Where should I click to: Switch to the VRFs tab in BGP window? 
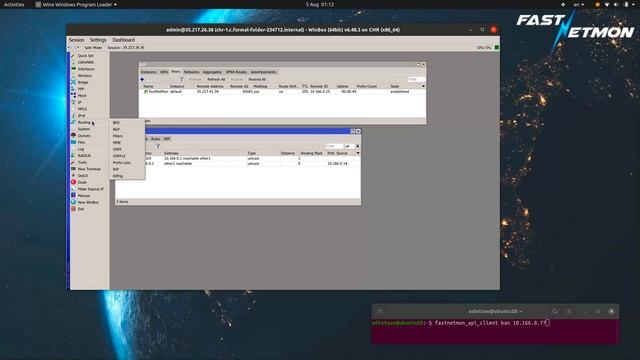[164, 72]
